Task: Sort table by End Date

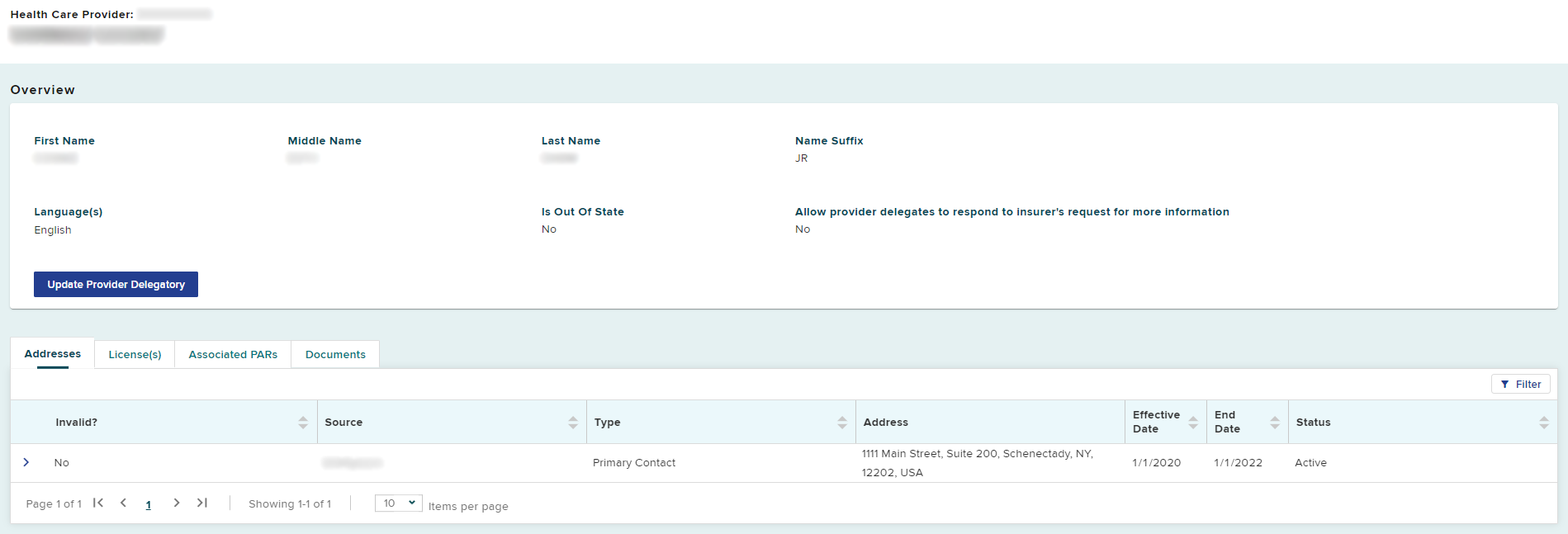Action: [1274, 422]
